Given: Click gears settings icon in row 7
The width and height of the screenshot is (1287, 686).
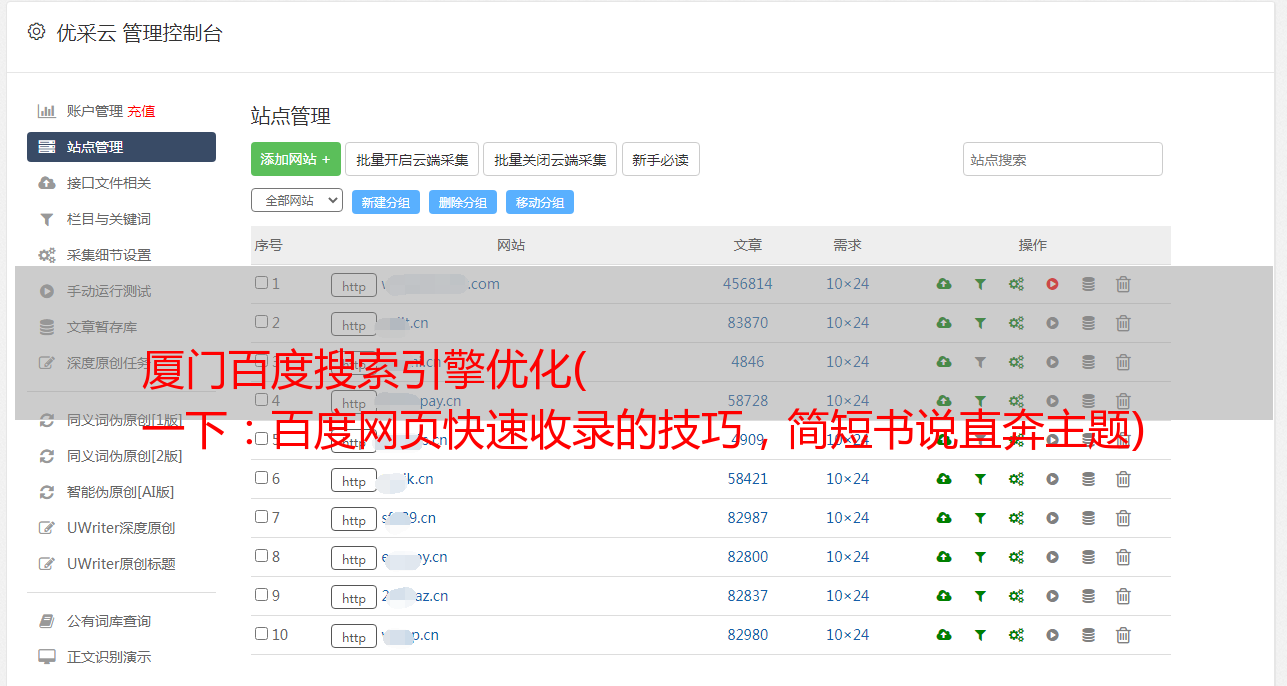Looking at the screenshot, I should click(x=1016, y=518).
